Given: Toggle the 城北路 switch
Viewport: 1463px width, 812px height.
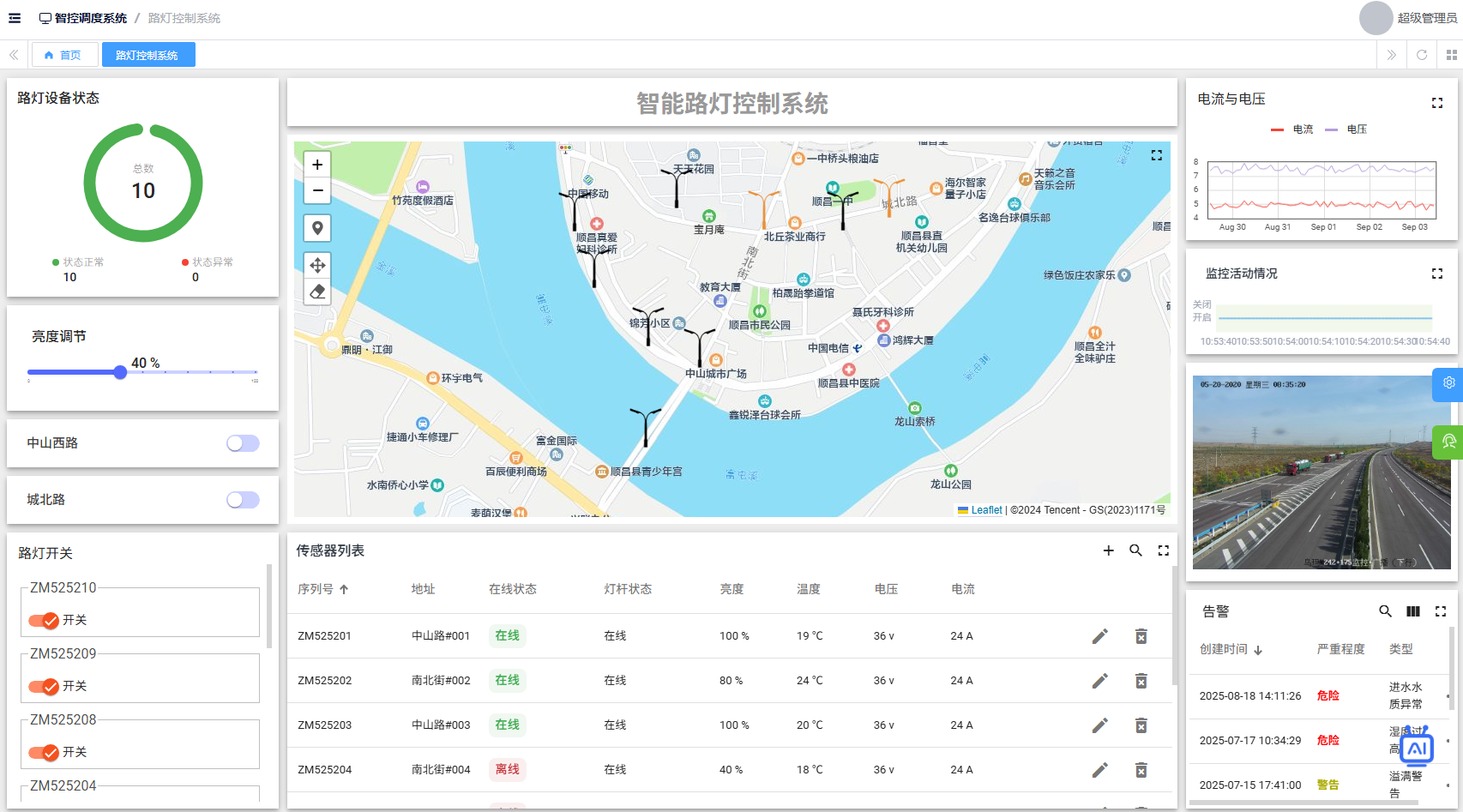Looking at the screenshot, I should pyautogui.click(x=243, y=500).
